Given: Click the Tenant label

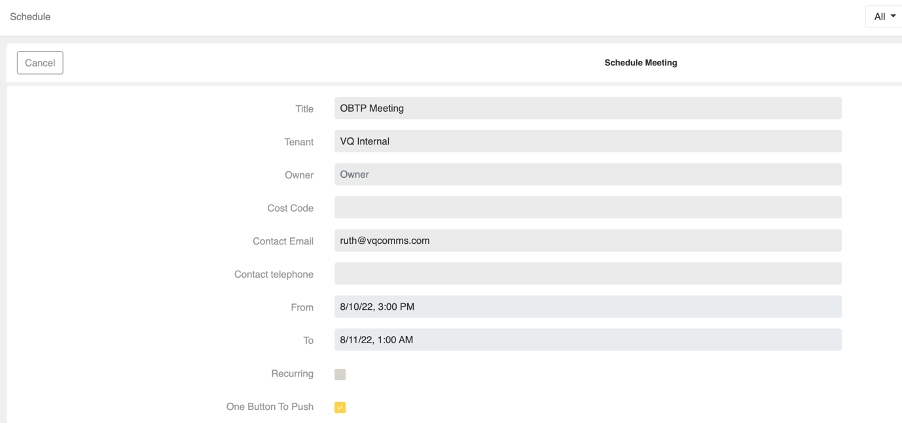Looking at the screenshot, I should tap(299, 142).
